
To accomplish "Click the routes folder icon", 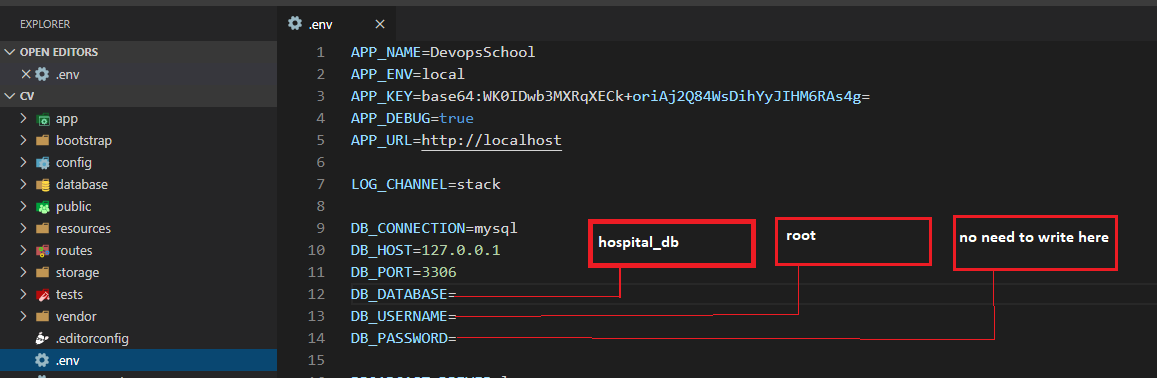I will (x=43, y=250).
